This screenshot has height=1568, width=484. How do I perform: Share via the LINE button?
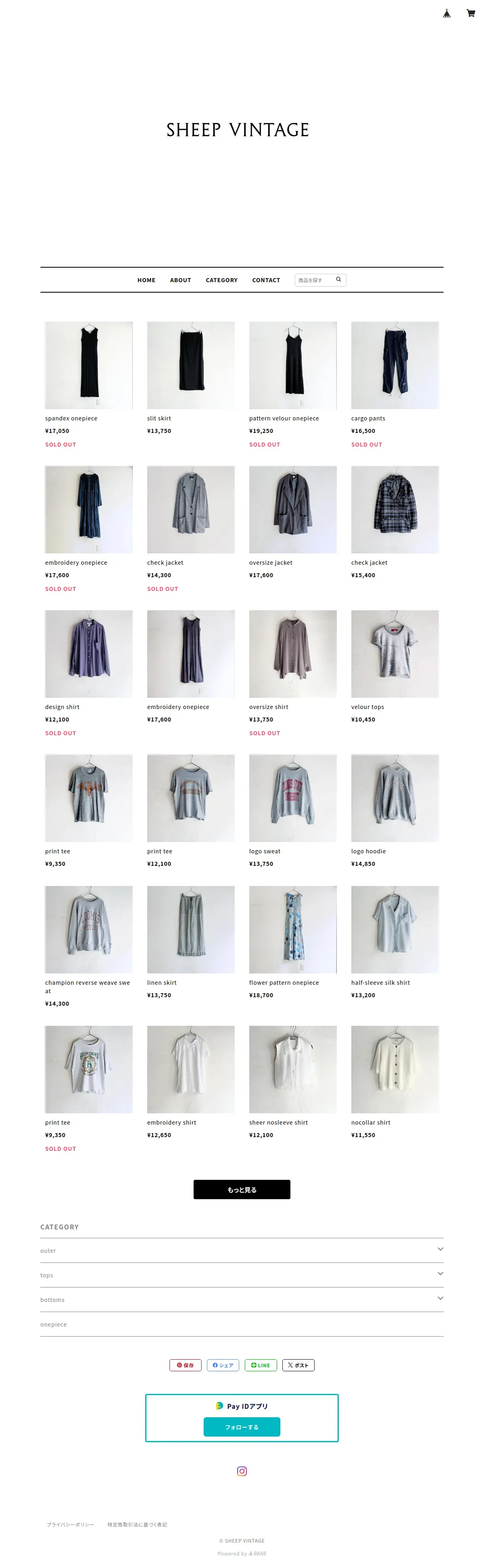pyautogui.click(x=261, y=1365)
